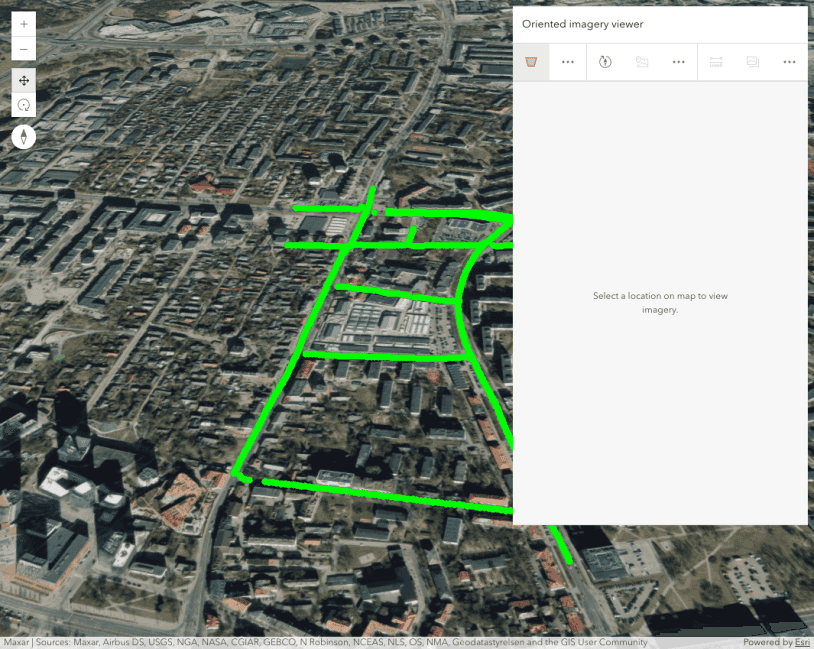Click the show camera location on map icon

[x=641, y=61]
